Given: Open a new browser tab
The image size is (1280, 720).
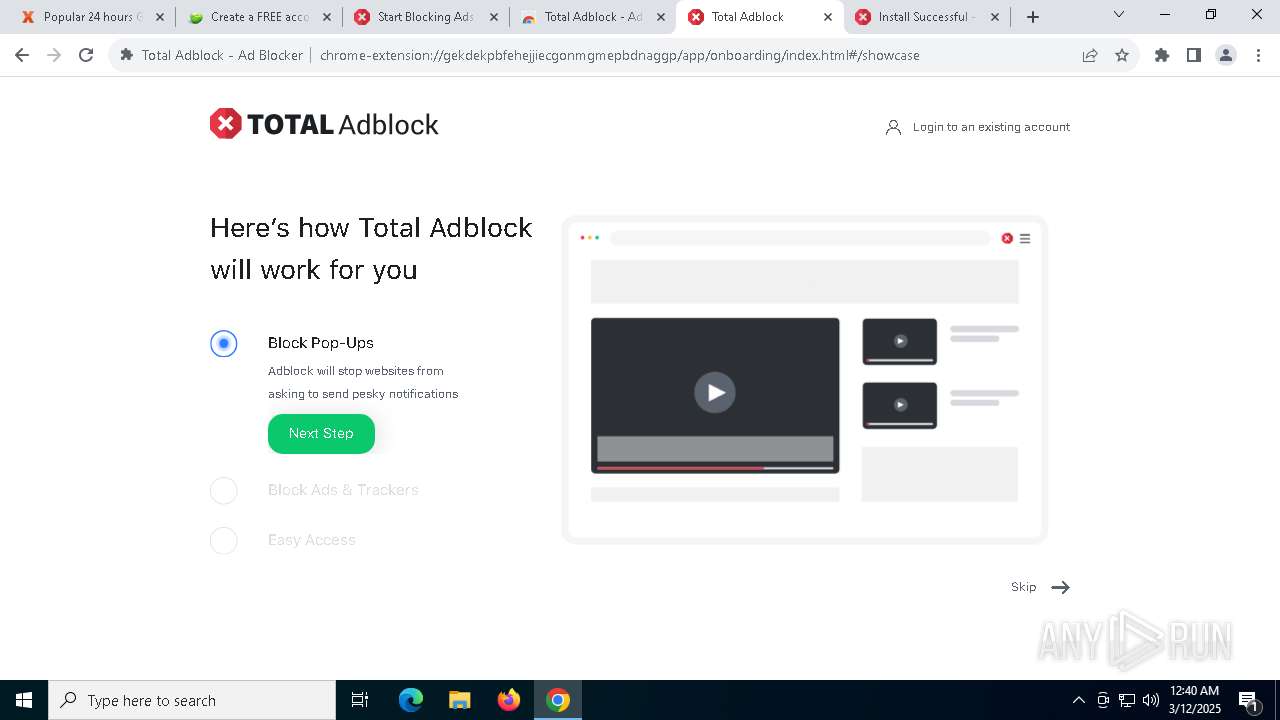Looking at the screenshot, I should pyautogui.click(x=1033, y=17).
